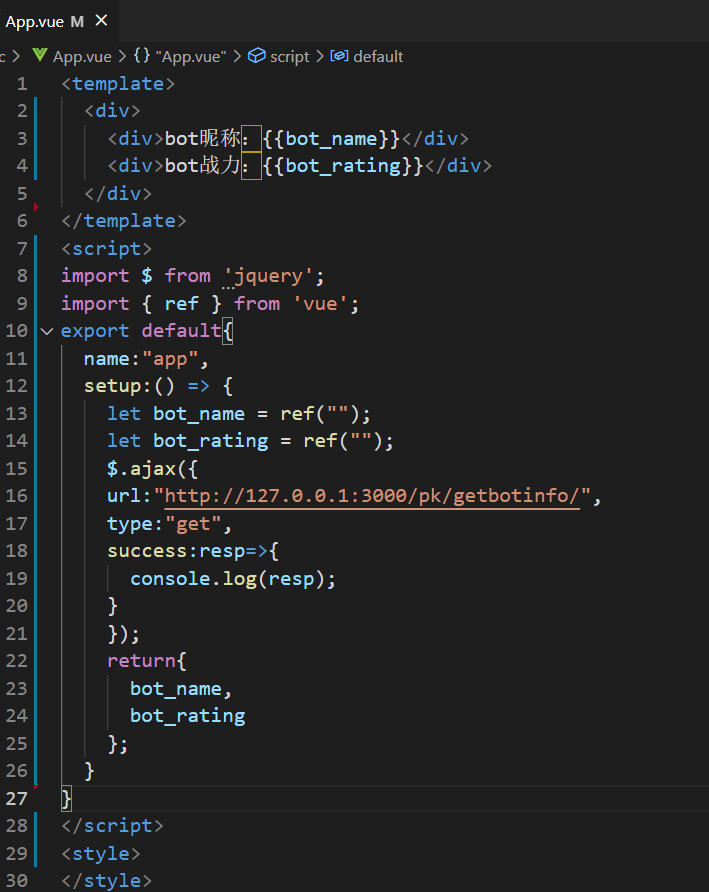The height and width of the screenshot is (892, 709).
Task: Click the opening style tag on line 29
Action: pos(101,854)
